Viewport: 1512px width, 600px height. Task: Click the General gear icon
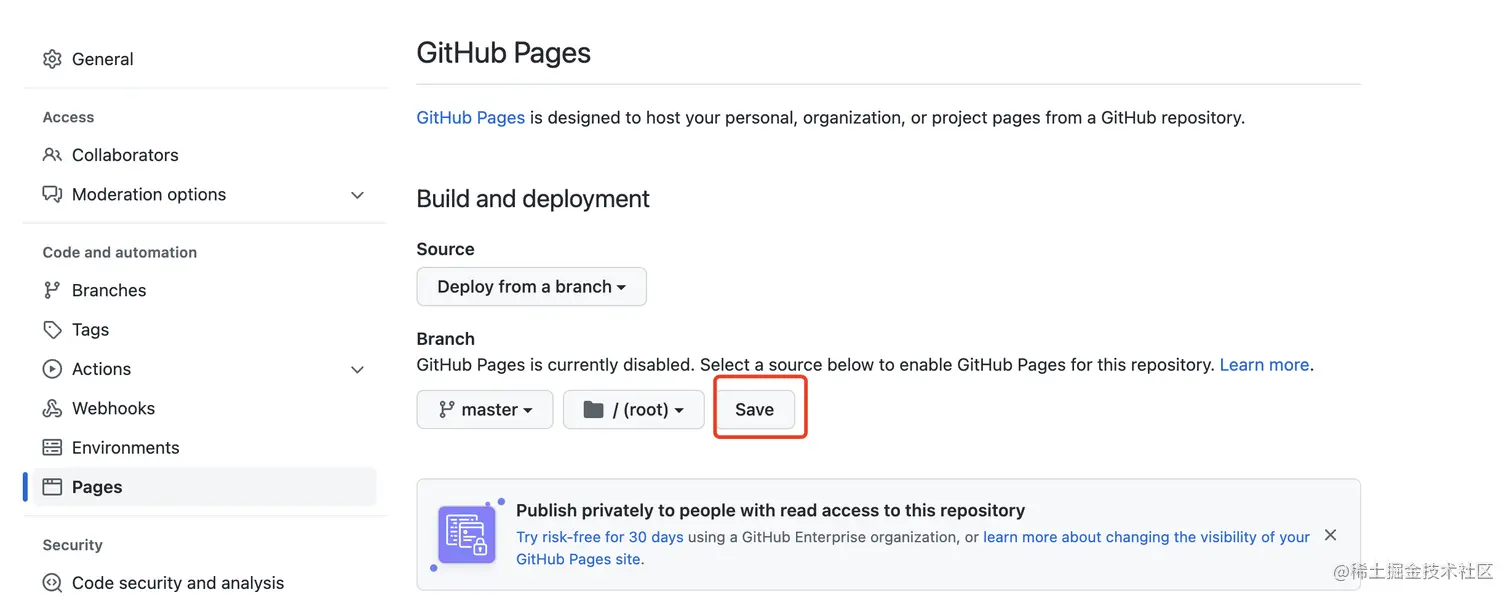52,59
